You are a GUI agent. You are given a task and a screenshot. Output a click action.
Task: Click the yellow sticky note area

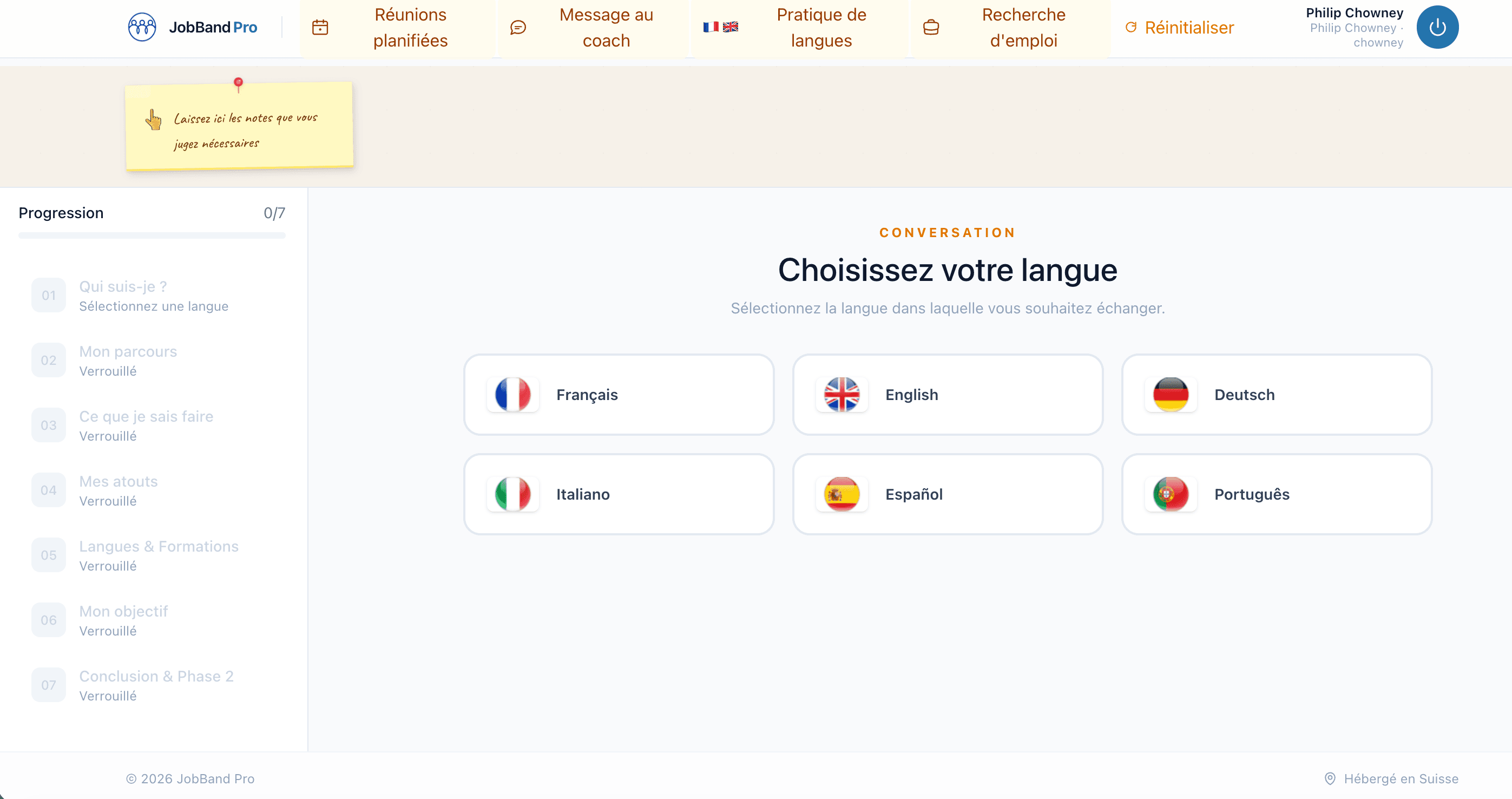coord(240,126)
